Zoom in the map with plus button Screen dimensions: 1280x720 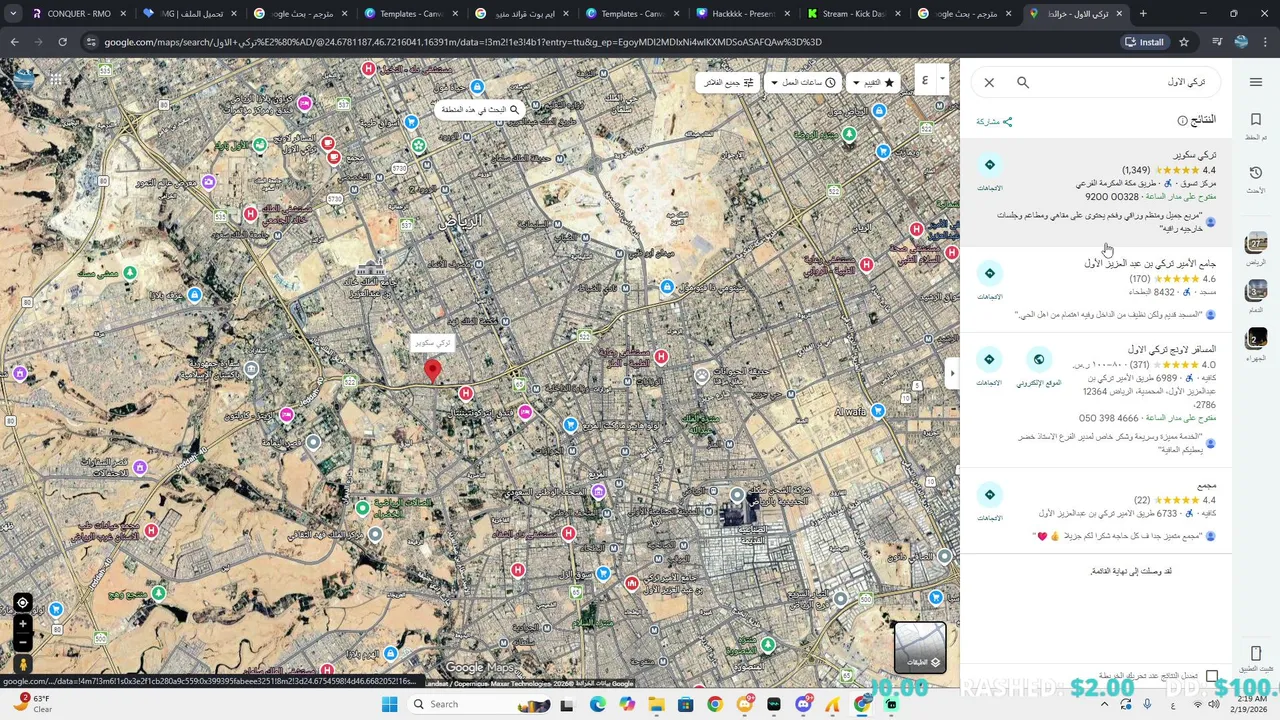pyautogui.click(x=22, y=624)
